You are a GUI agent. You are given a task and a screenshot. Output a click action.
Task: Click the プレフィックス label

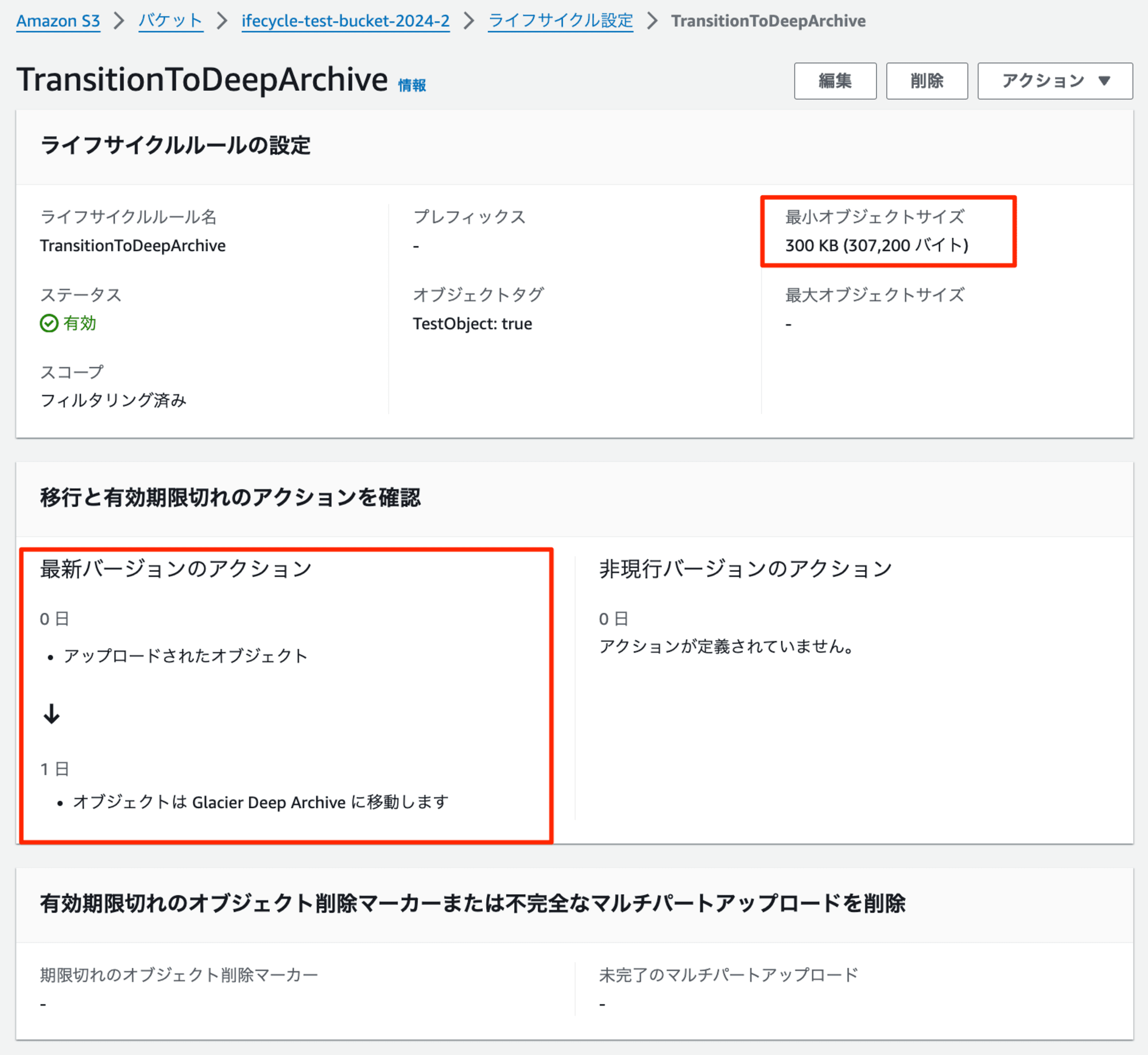click(470, 217)
